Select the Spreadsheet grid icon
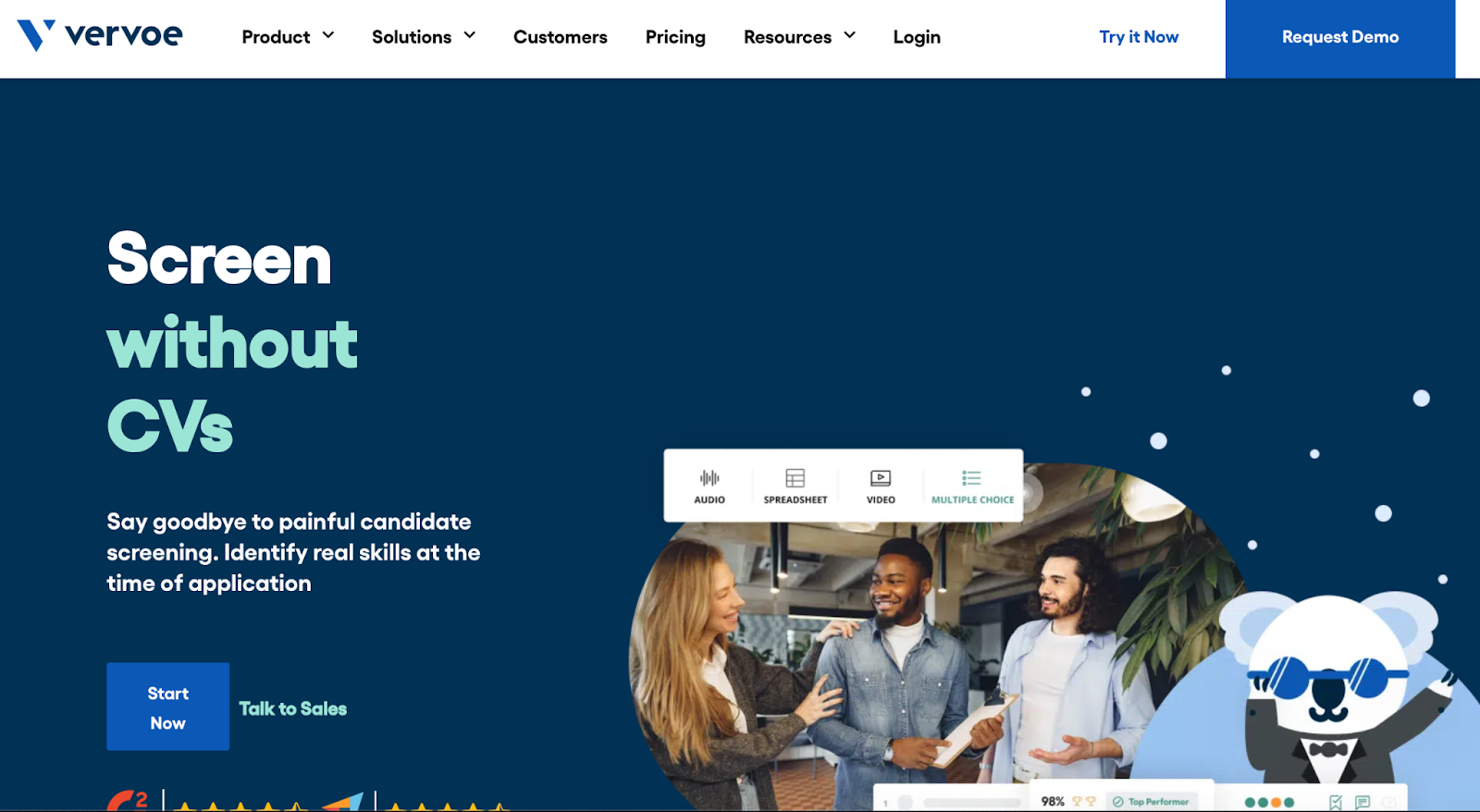1480x812 pixels. 795,477
